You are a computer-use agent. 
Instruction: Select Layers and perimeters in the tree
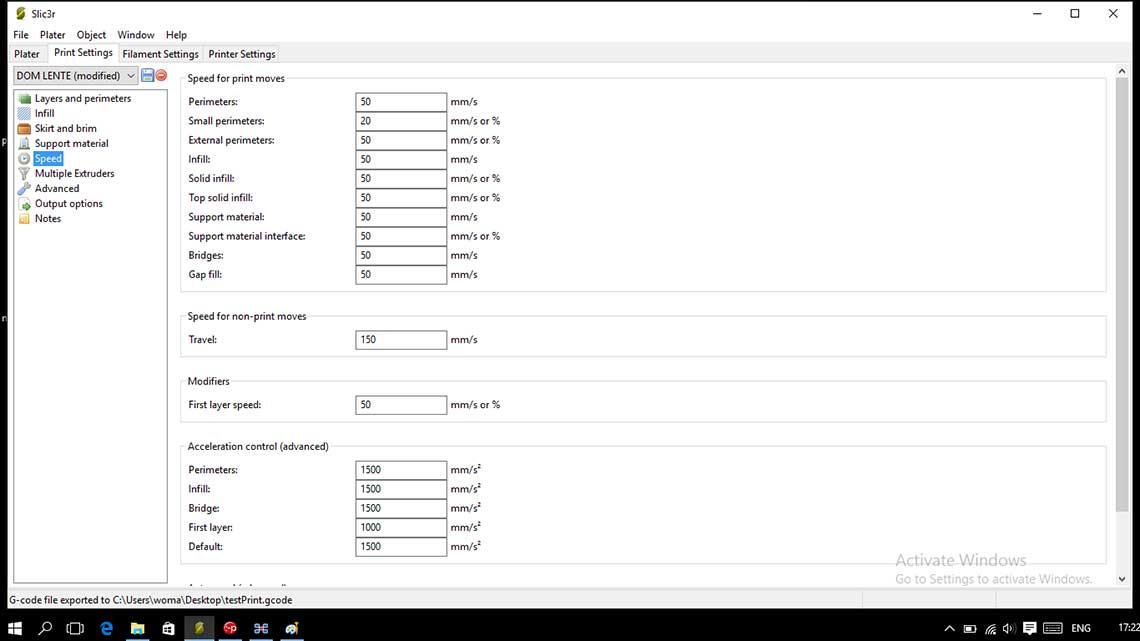pyautogui.click(x=83, y=99)
